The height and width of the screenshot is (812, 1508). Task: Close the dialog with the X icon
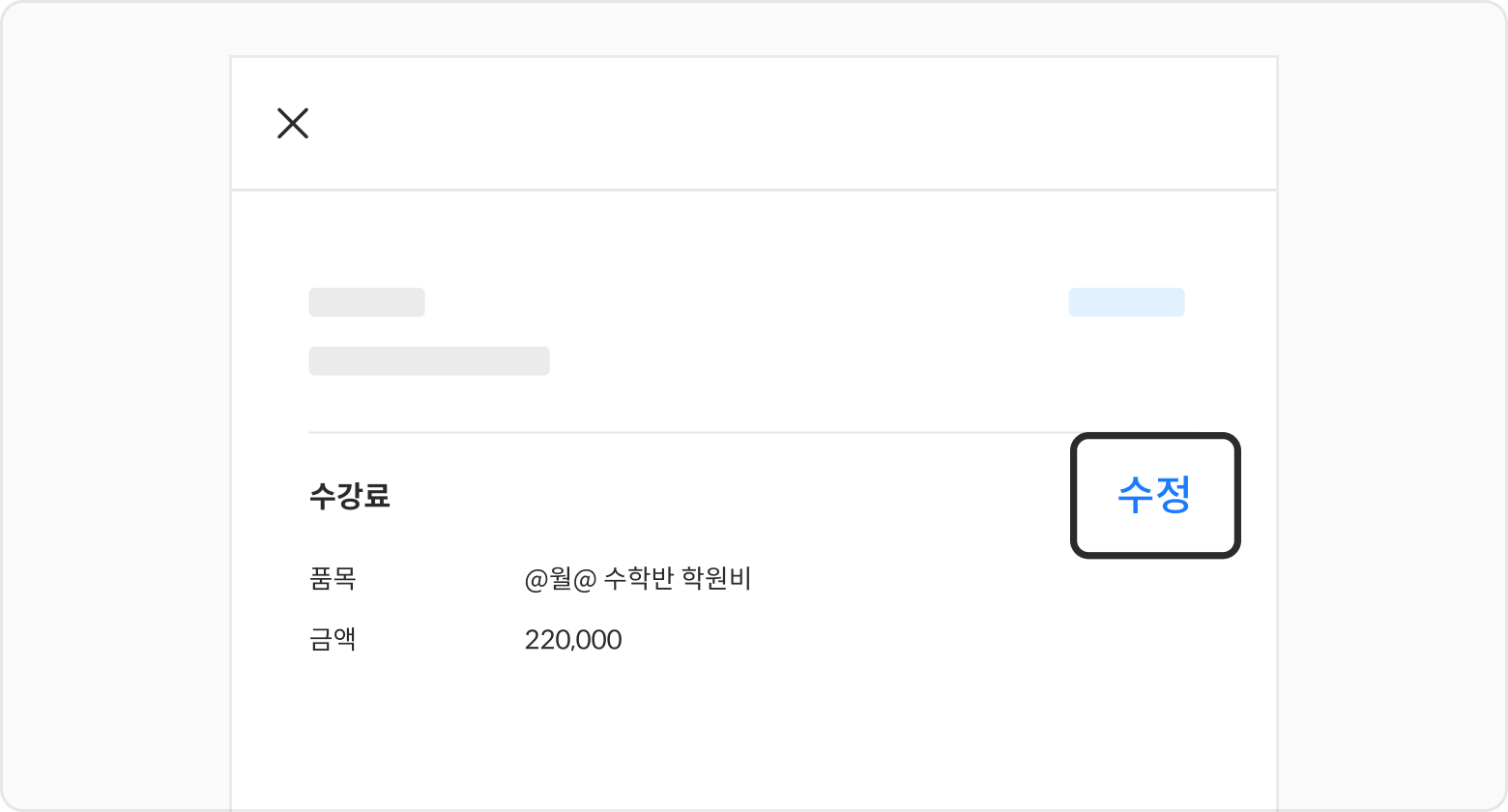pos(293,124)
